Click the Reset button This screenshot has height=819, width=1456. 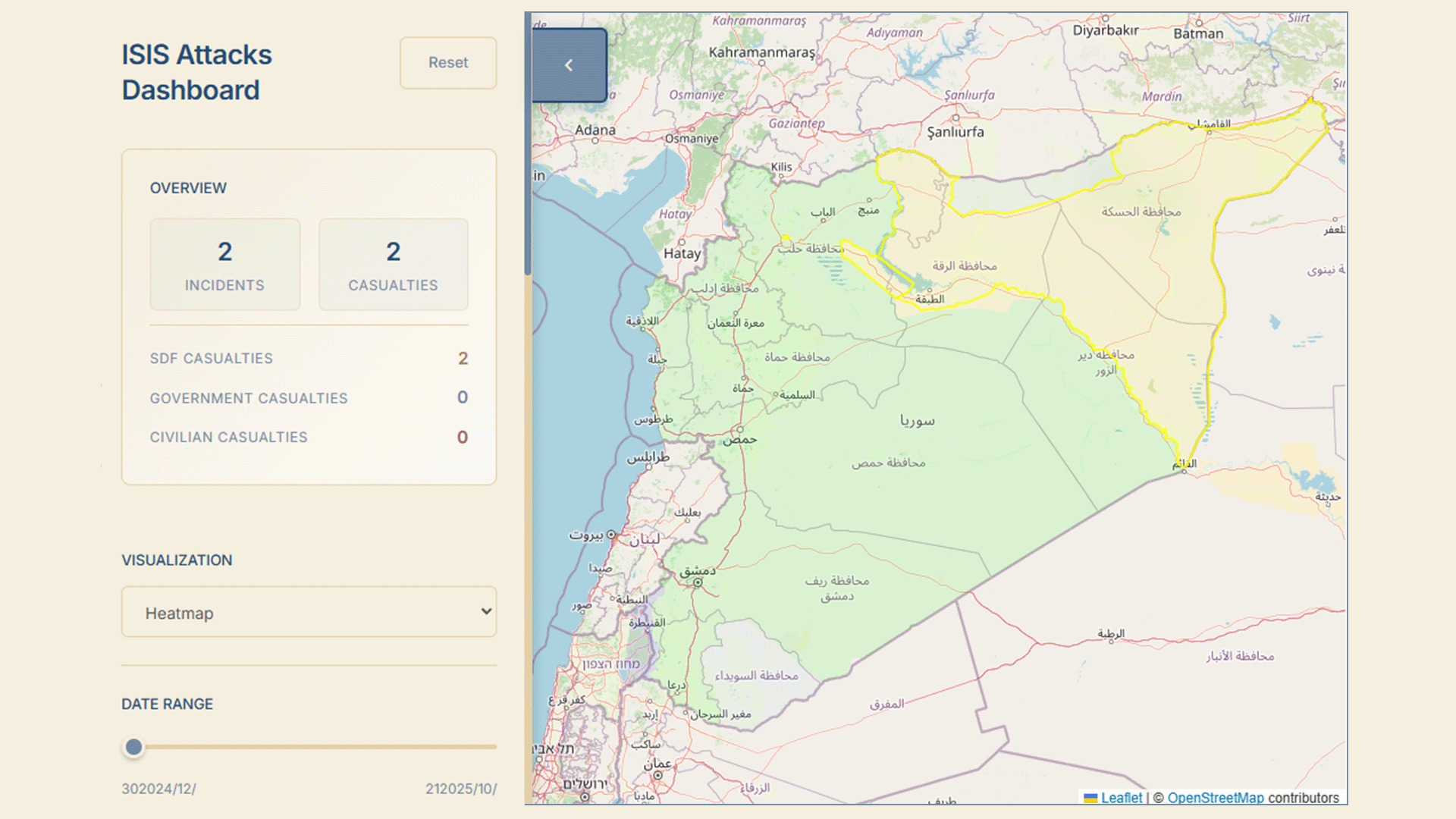pos(448,63)
